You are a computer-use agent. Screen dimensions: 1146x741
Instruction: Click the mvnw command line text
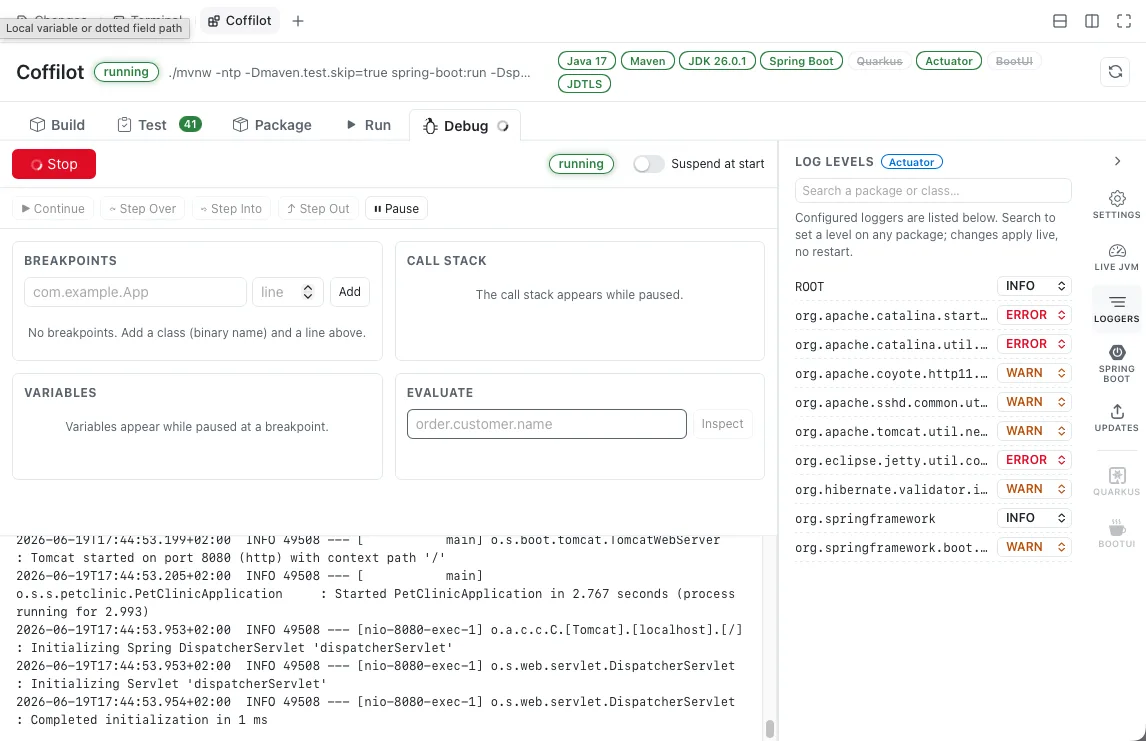click(349, 72)
